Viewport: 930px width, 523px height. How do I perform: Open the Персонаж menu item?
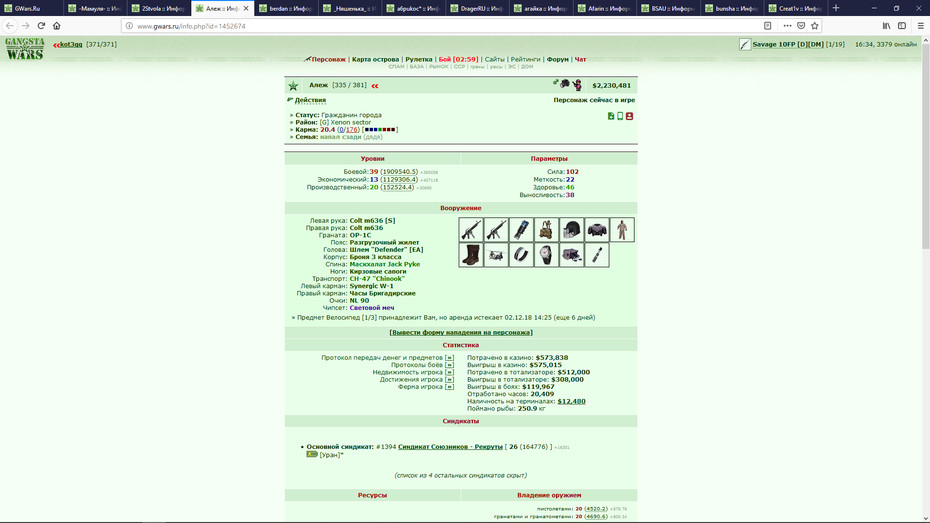coord(329,59)
